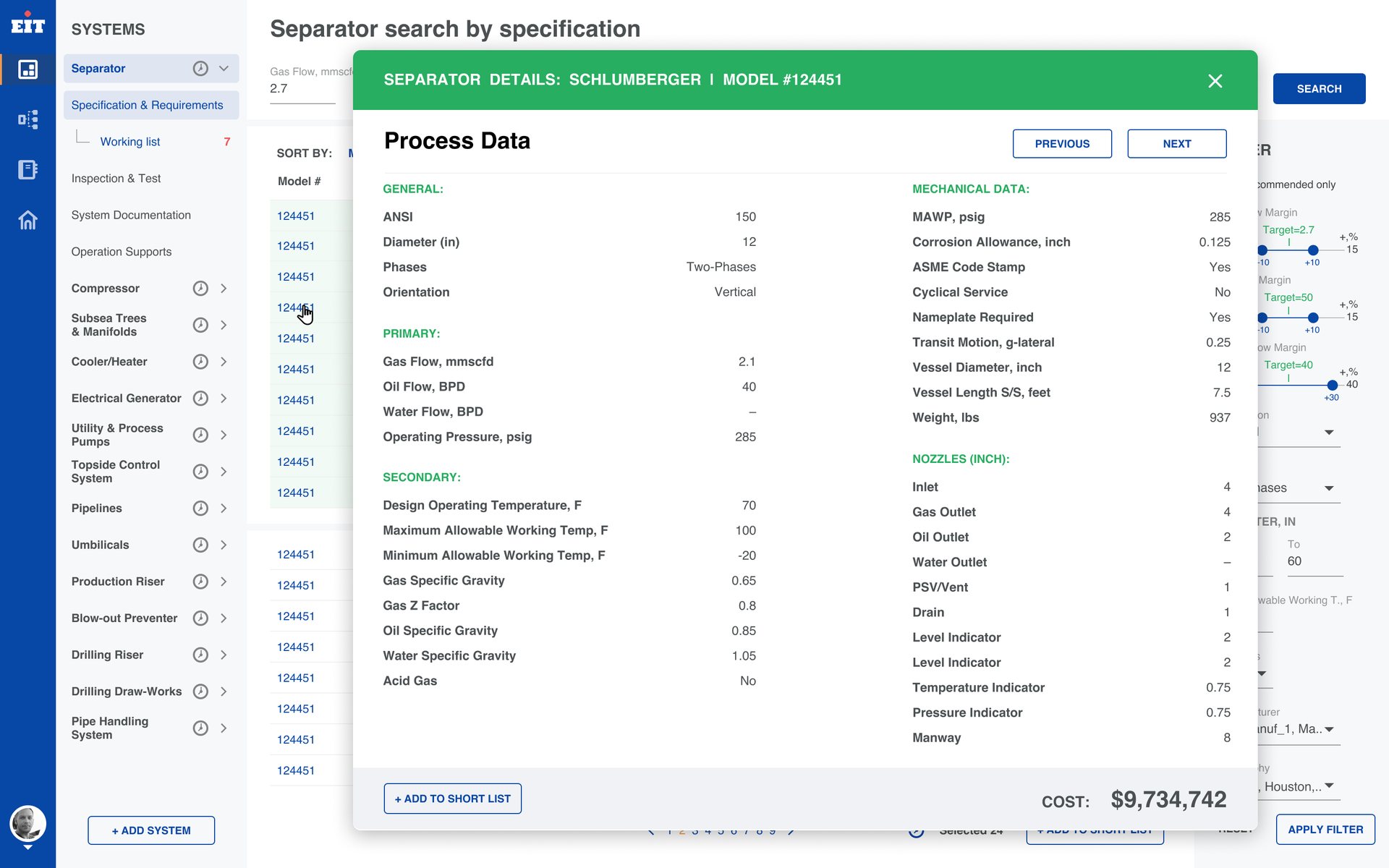Click clock icon beside Blow-out Preventer
This screenshot has width=1389, height=868.
point(200,618)
